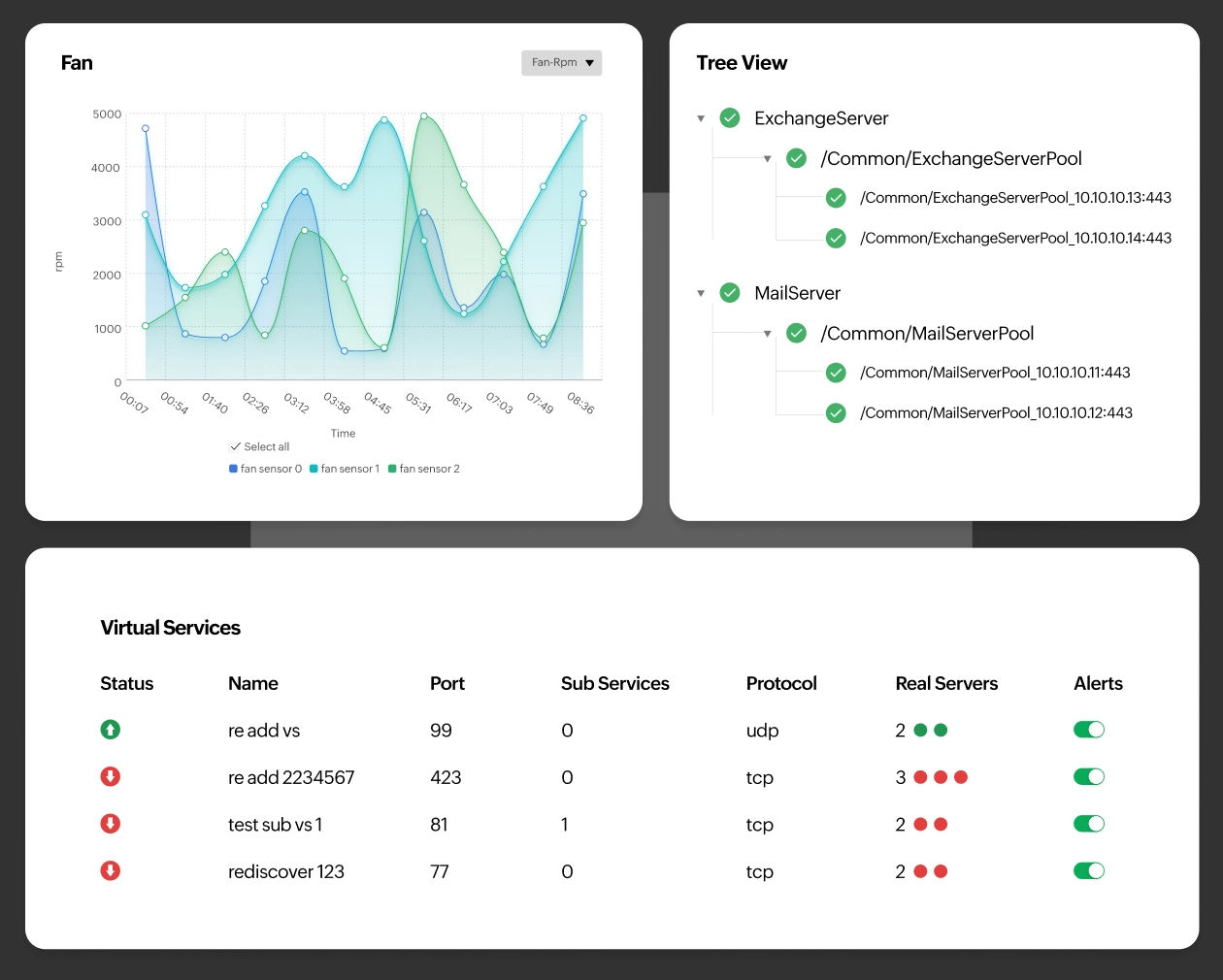
Task: Click a green real server dot for 're add vs'
Action: 919,729
